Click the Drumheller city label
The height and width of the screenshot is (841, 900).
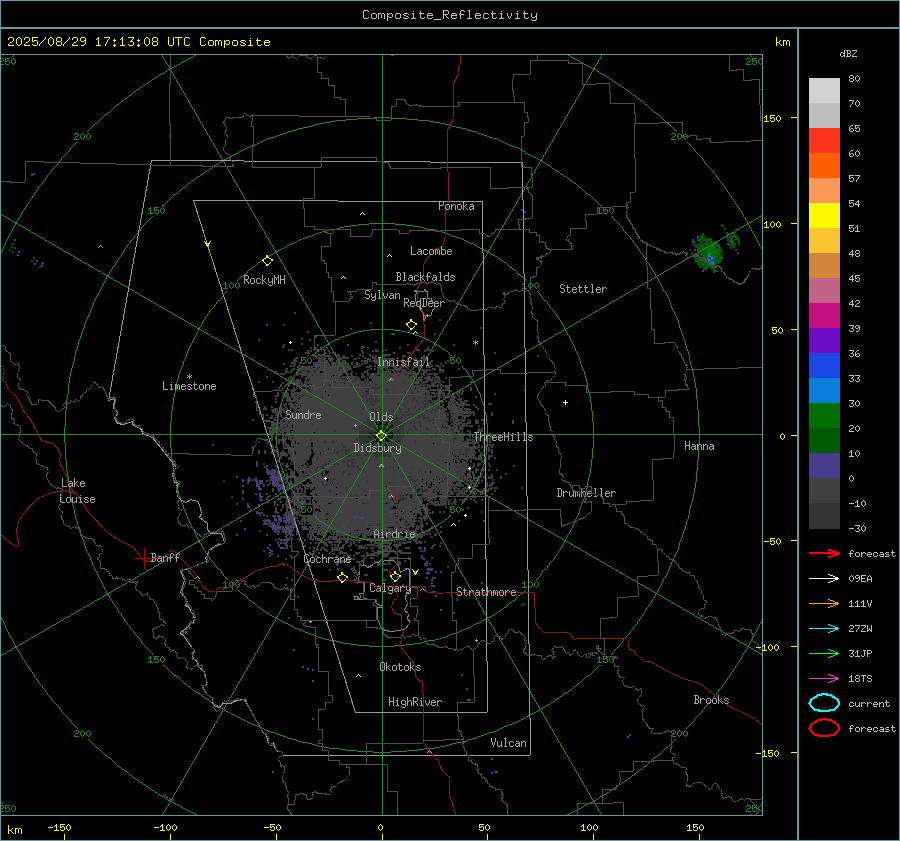[x=586, y=493]
